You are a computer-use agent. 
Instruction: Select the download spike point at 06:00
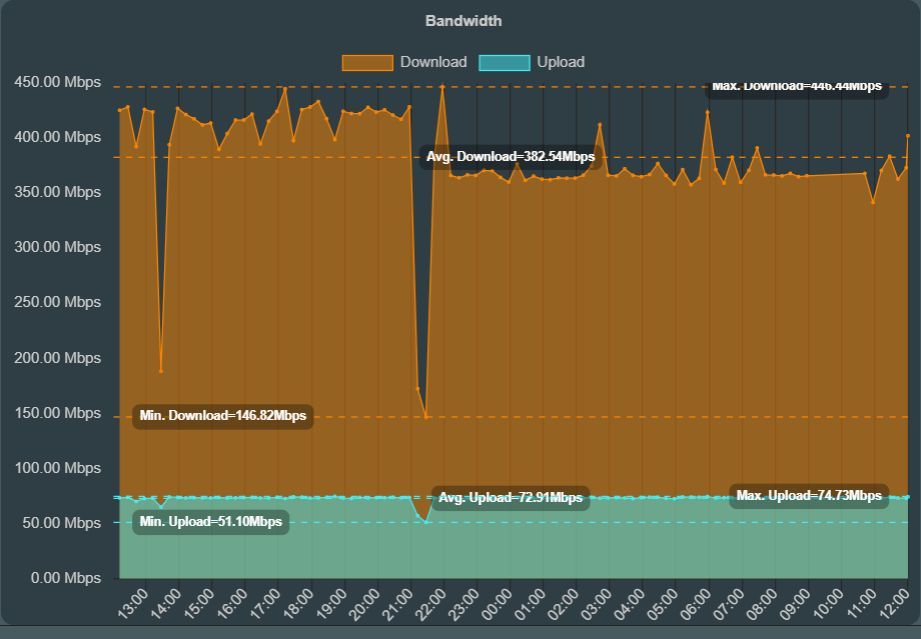pos(707,112)
